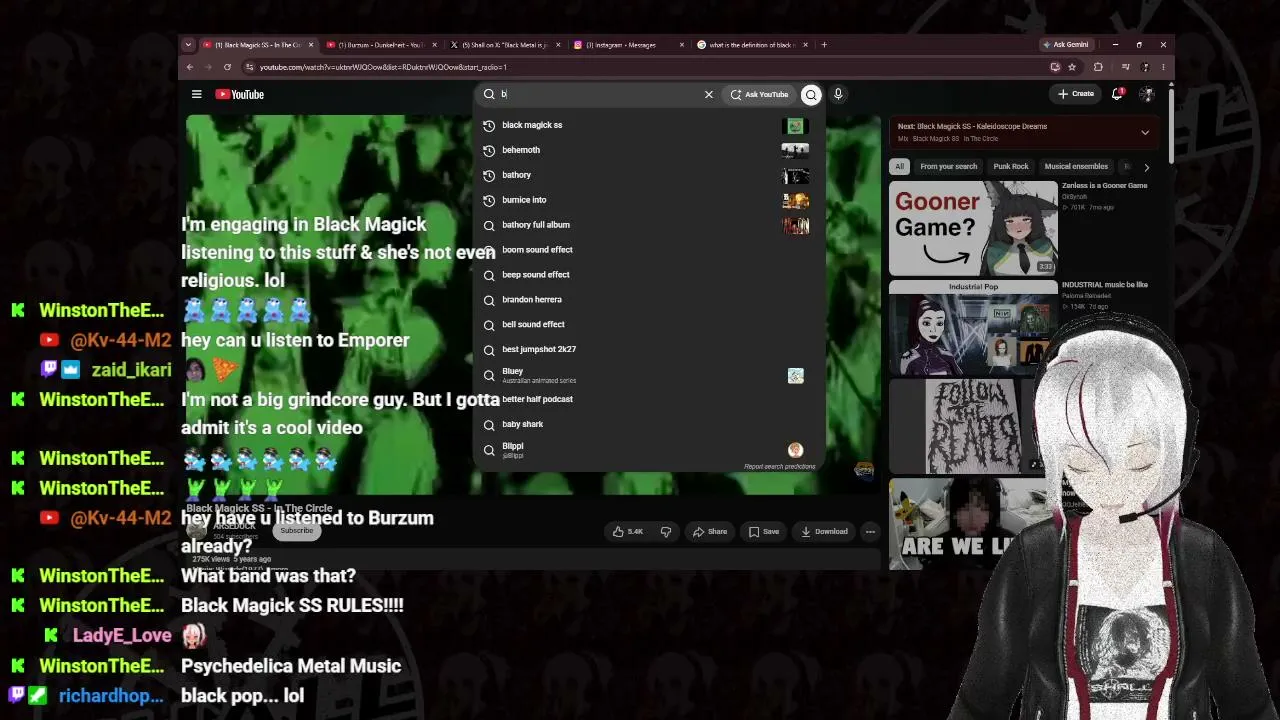Like the video with thumbs up

click(x=628, y=532)
